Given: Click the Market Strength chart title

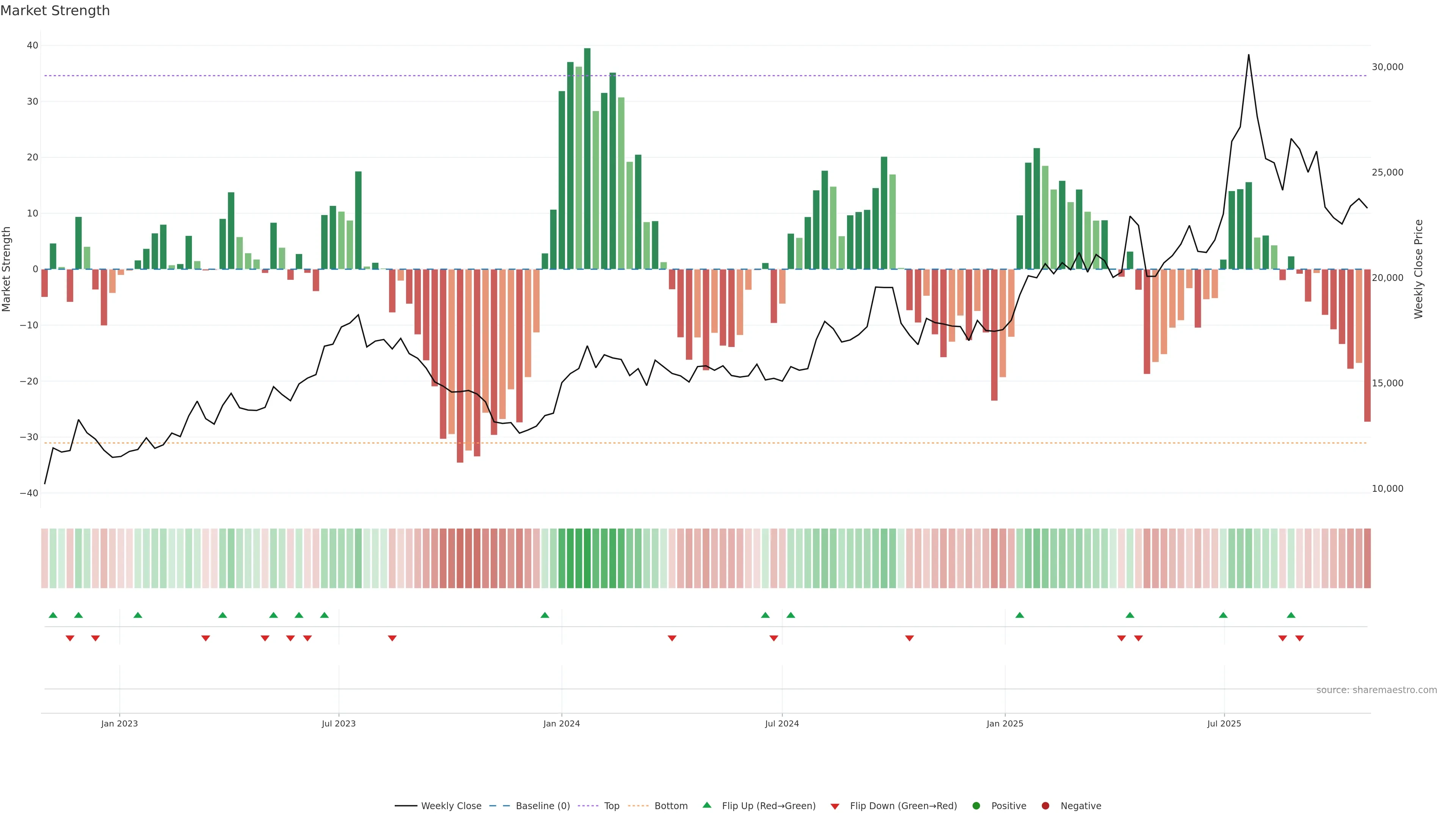Looking at the screenshot, I should pyautogui.click(x=55, y=11).
